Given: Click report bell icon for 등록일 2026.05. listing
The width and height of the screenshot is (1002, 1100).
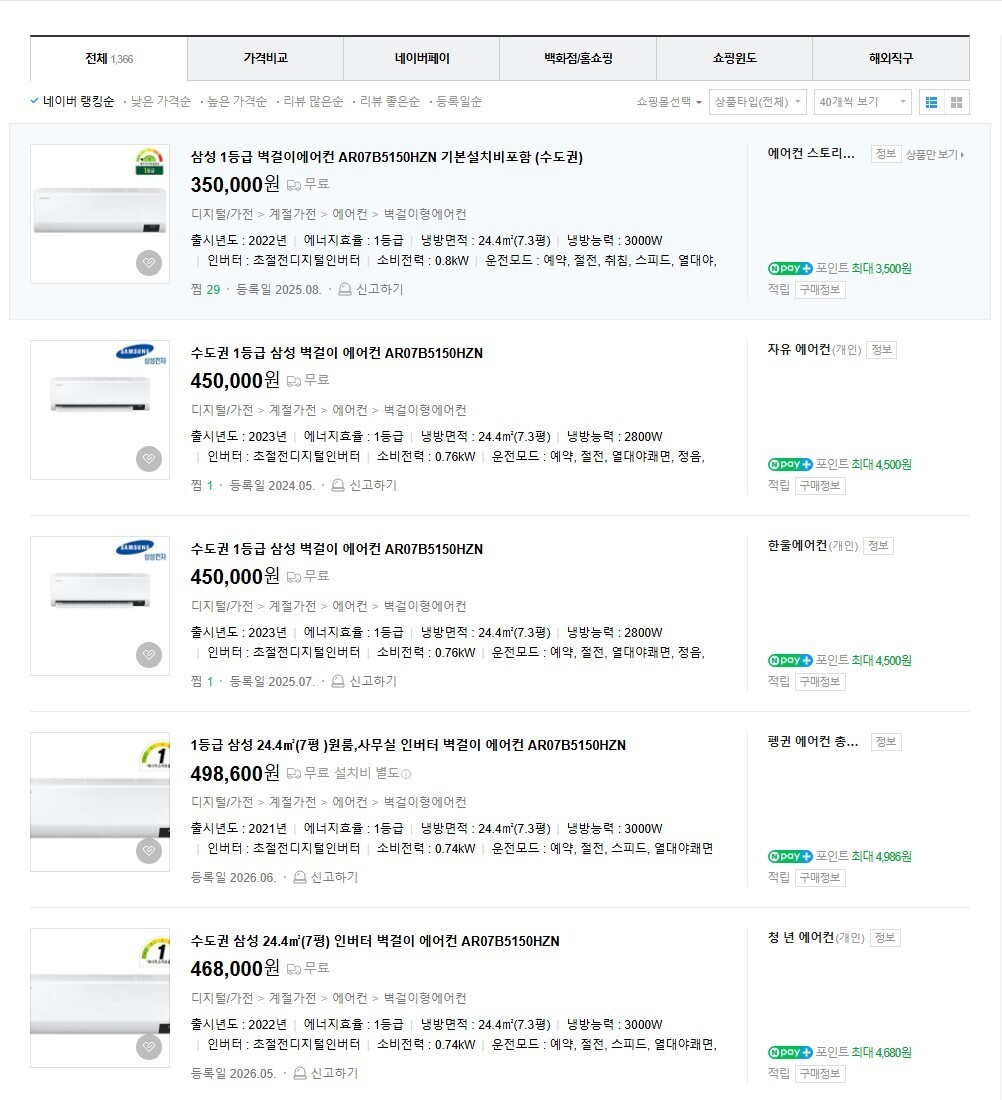Looking at the screenshot, I should pos(300,1073).
